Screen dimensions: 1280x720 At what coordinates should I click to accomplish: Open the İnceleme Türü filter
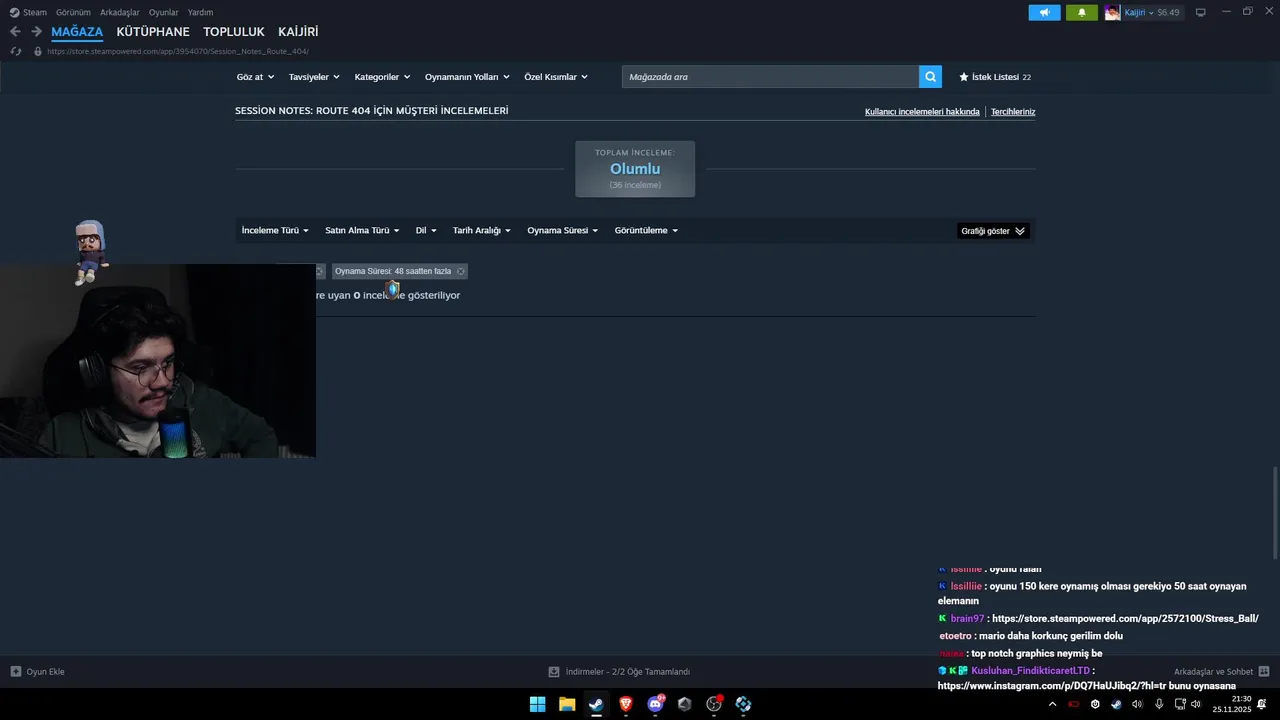[x=275, y=230]
